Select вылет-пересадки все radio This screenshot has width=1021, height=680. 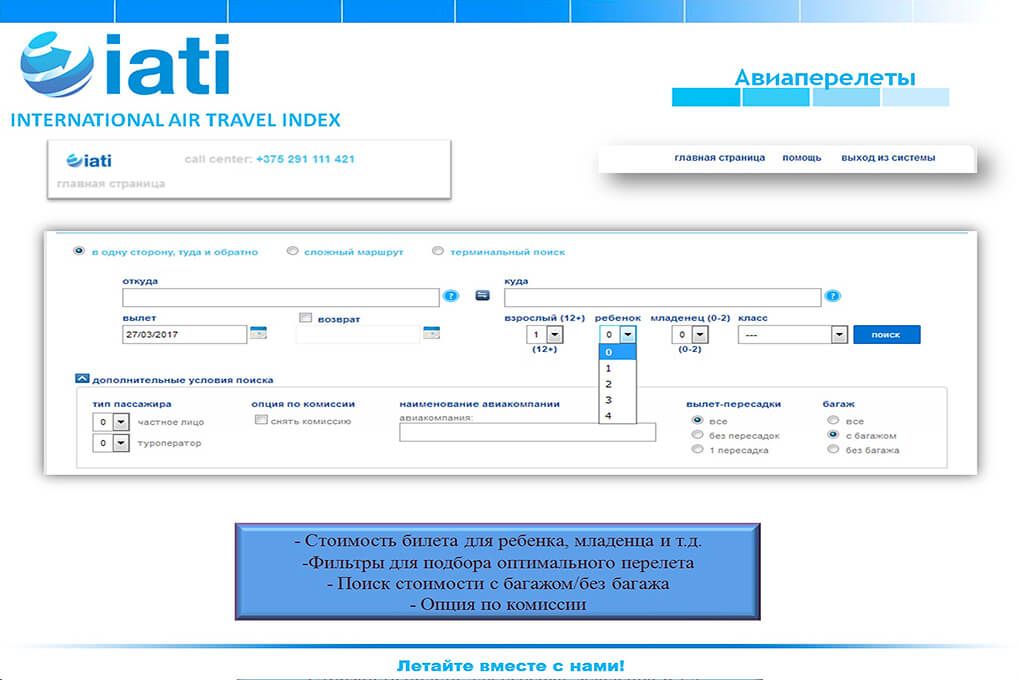coord(697,420)
